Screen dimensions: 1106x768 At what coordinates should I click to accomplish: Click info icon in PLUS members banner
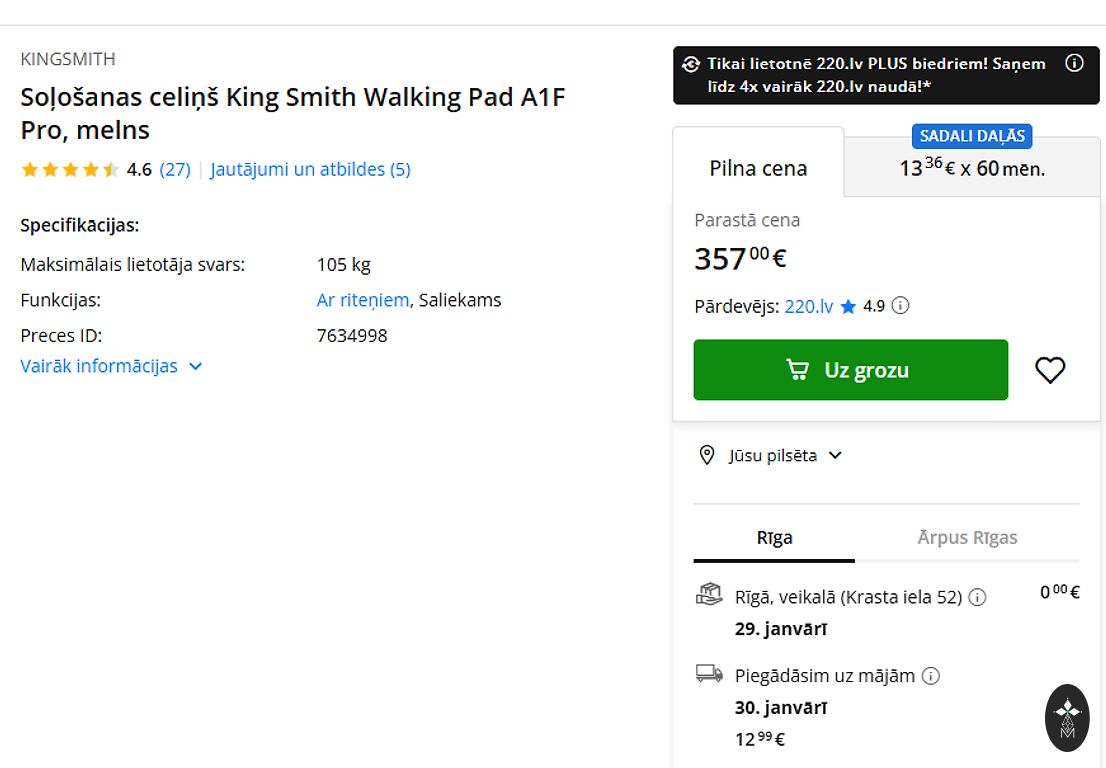click(1074, 63)
